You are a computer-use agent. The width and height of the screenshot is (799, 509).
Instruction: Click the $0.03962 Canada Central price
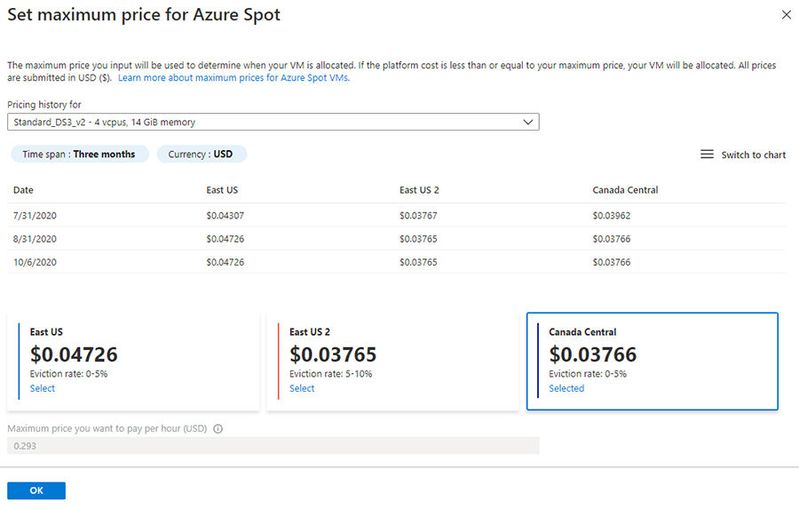point(611,216)
